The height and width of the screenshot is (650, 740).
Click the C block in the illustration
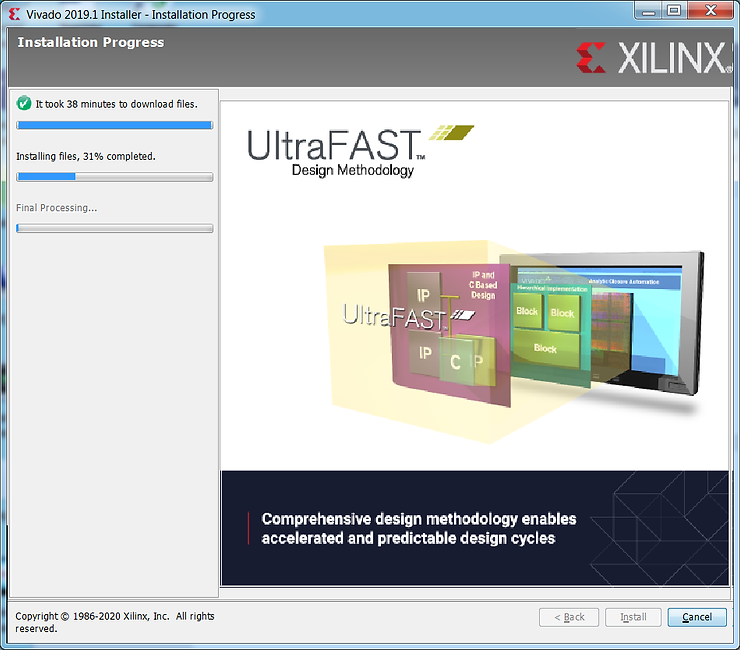coord(456,362)
